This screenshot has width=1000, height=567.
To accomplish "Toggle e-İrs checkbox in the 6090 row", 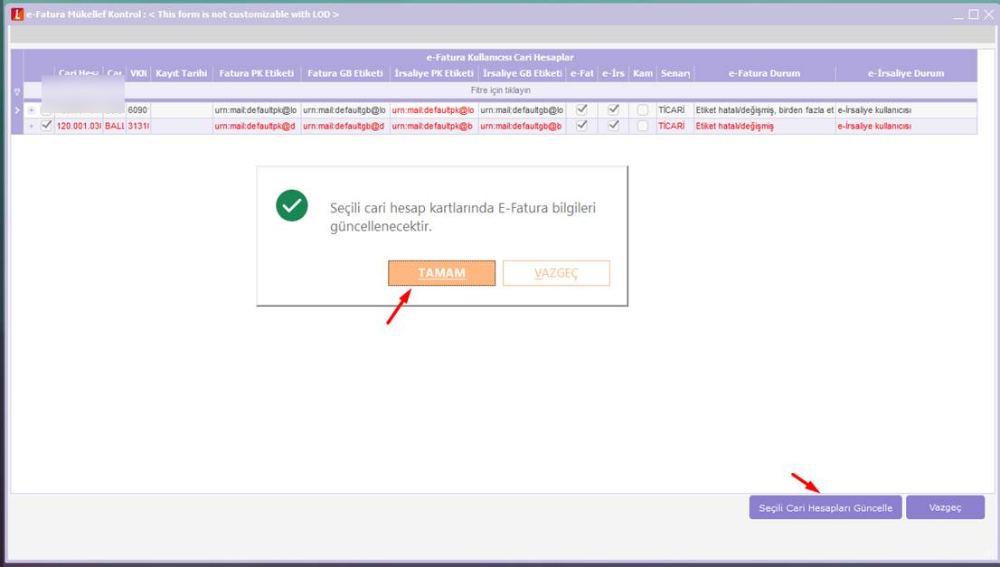I will [614, 110].
